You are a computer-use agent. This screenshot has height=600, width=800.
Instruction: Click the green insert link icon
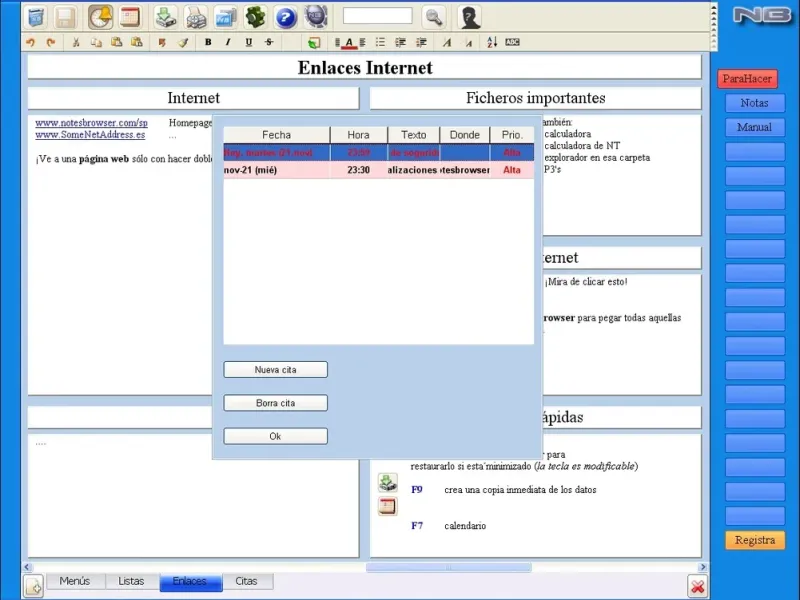[x=314, y=43]
